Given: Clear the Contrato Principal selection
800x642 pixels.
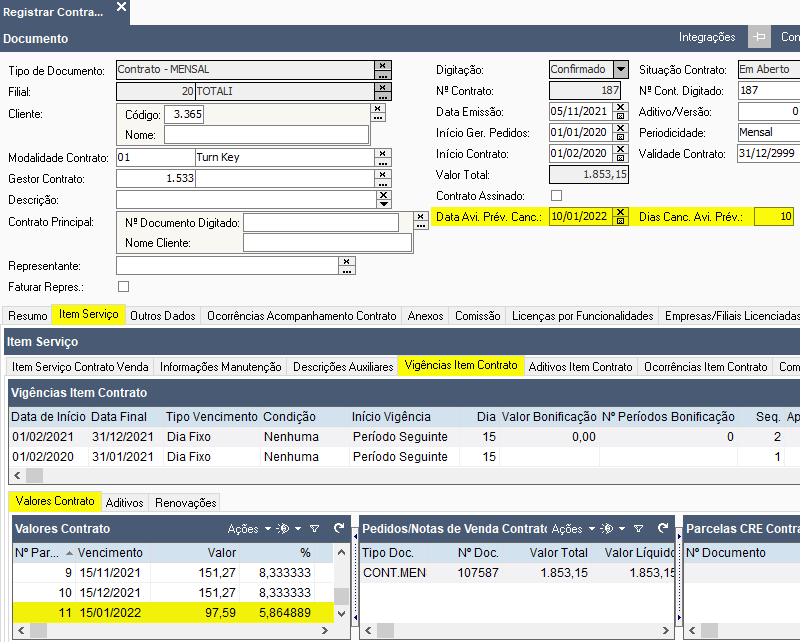Looking at the screenshot, I should point(421,216).
